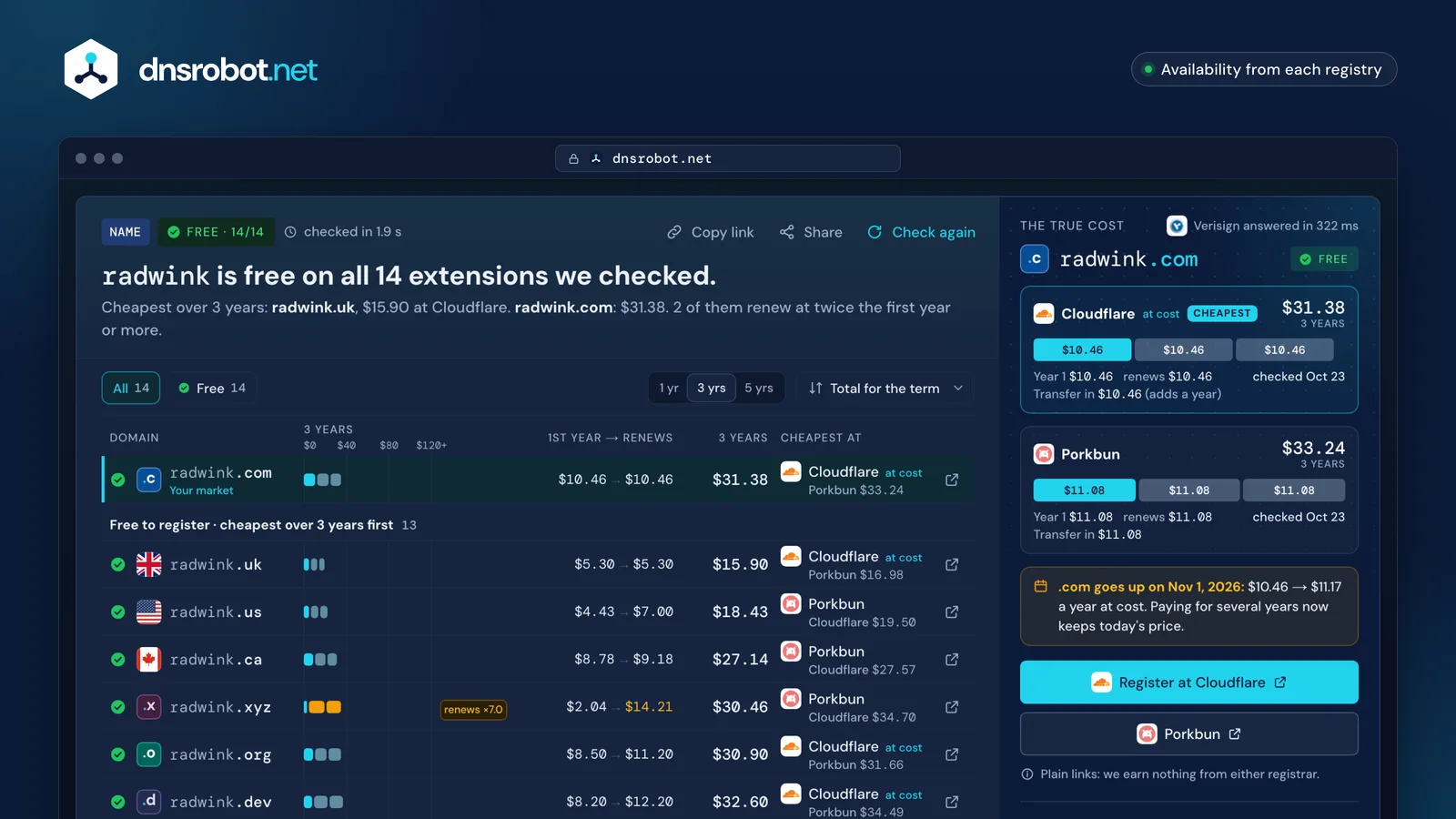1456x819 pixels.
Task: Click the .org extension icon
Action: pos(149,754)
